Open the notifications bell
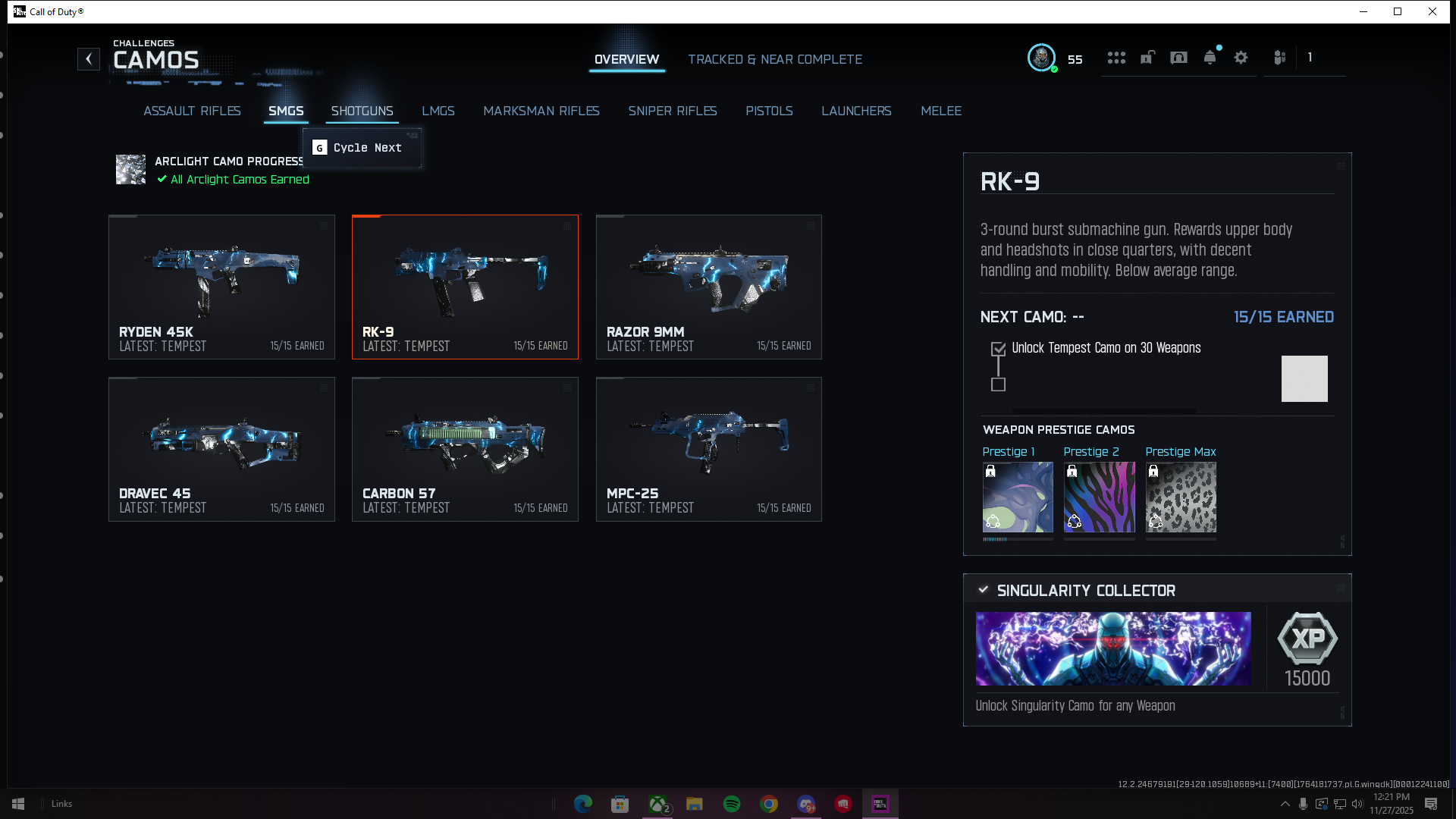This screenshot has height=819, width=1456. [1210, 58]
